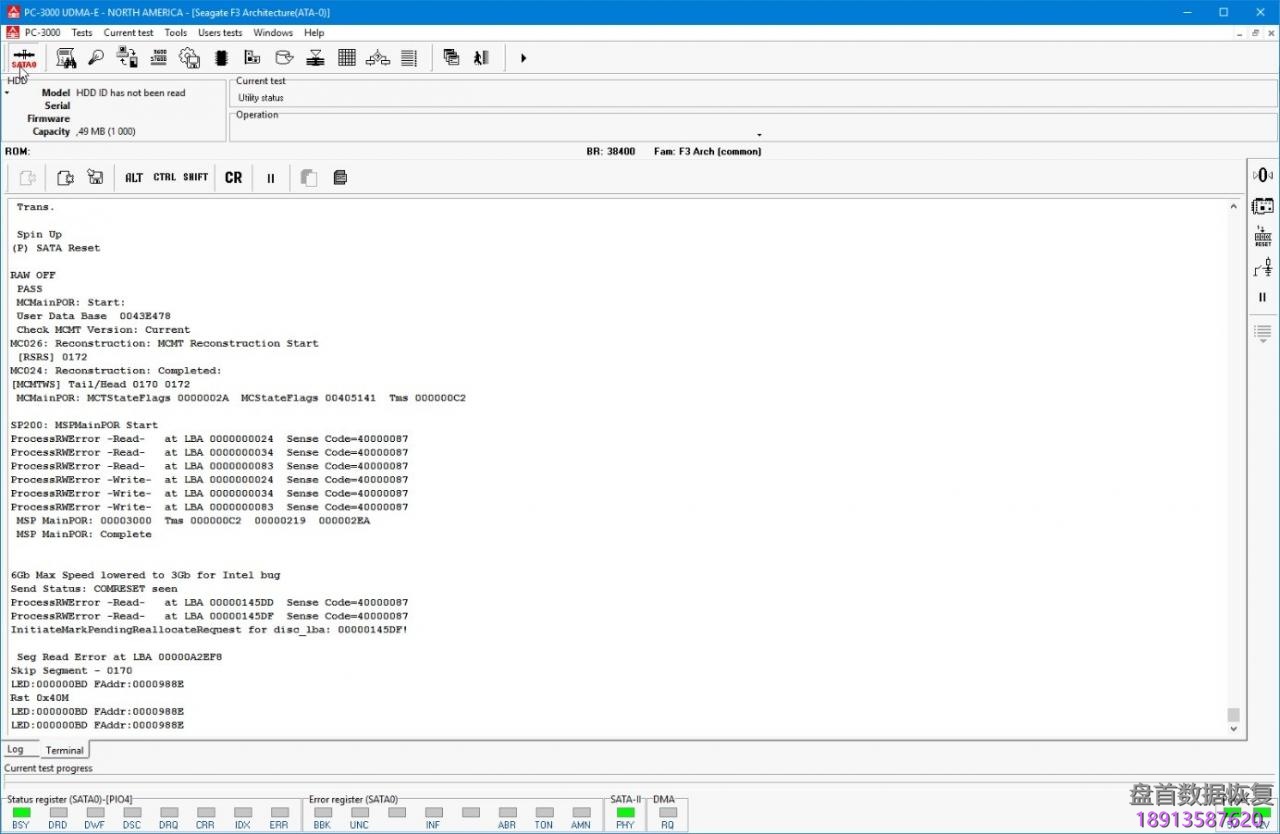
Task: Switch to the Log tab
Action: tap(16, 750)
